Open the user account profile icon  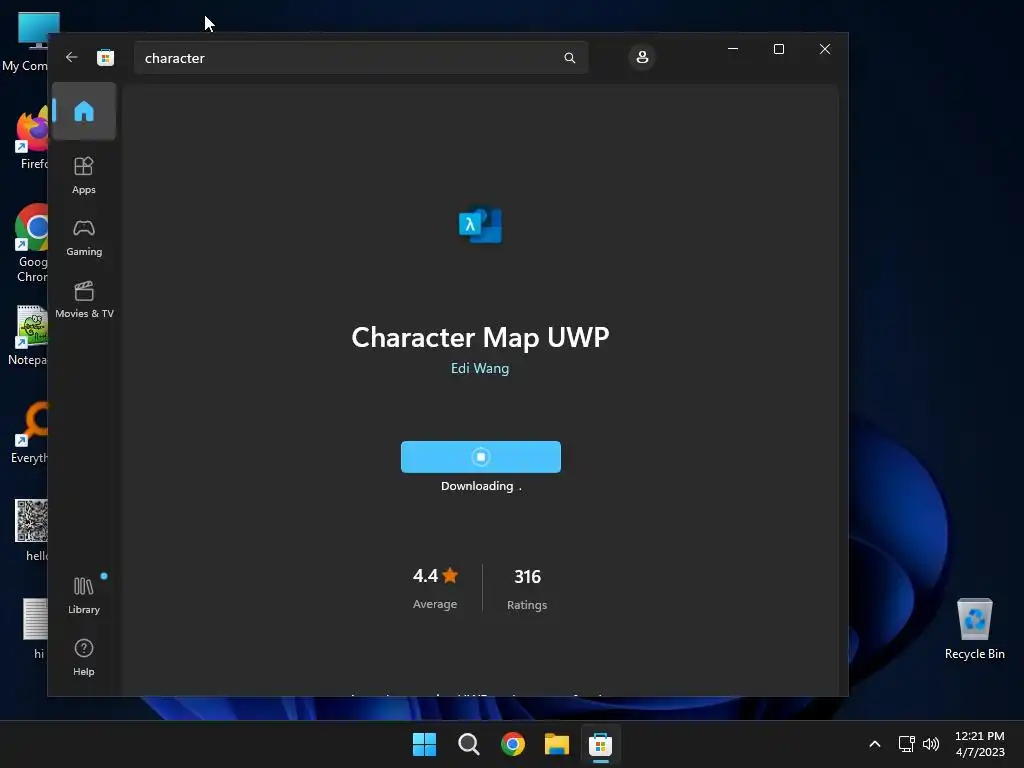pyautogui.click(x=642, y=57)
